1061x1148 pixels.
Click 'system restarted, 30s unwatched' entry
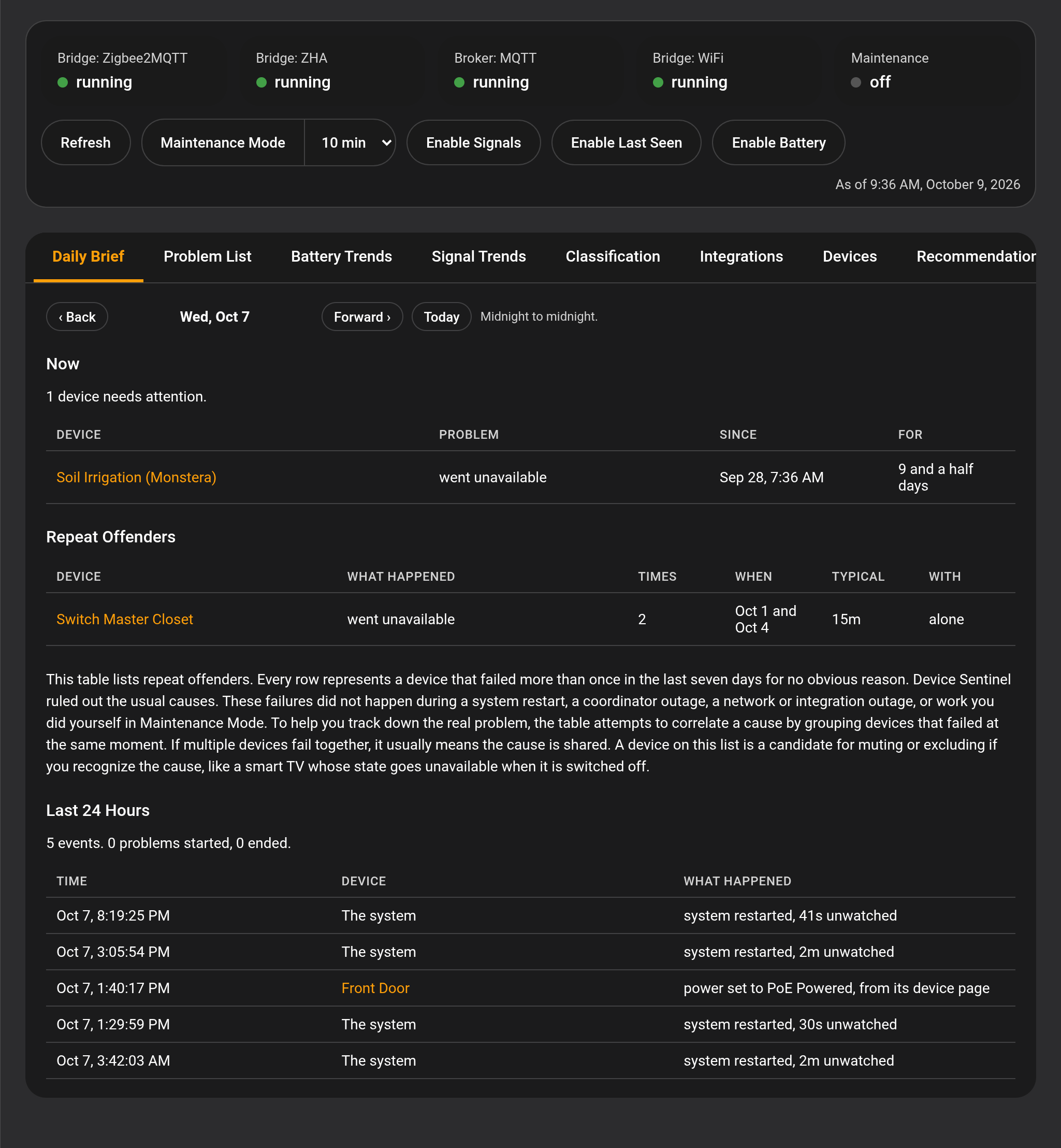click(x=790, y=1024)
